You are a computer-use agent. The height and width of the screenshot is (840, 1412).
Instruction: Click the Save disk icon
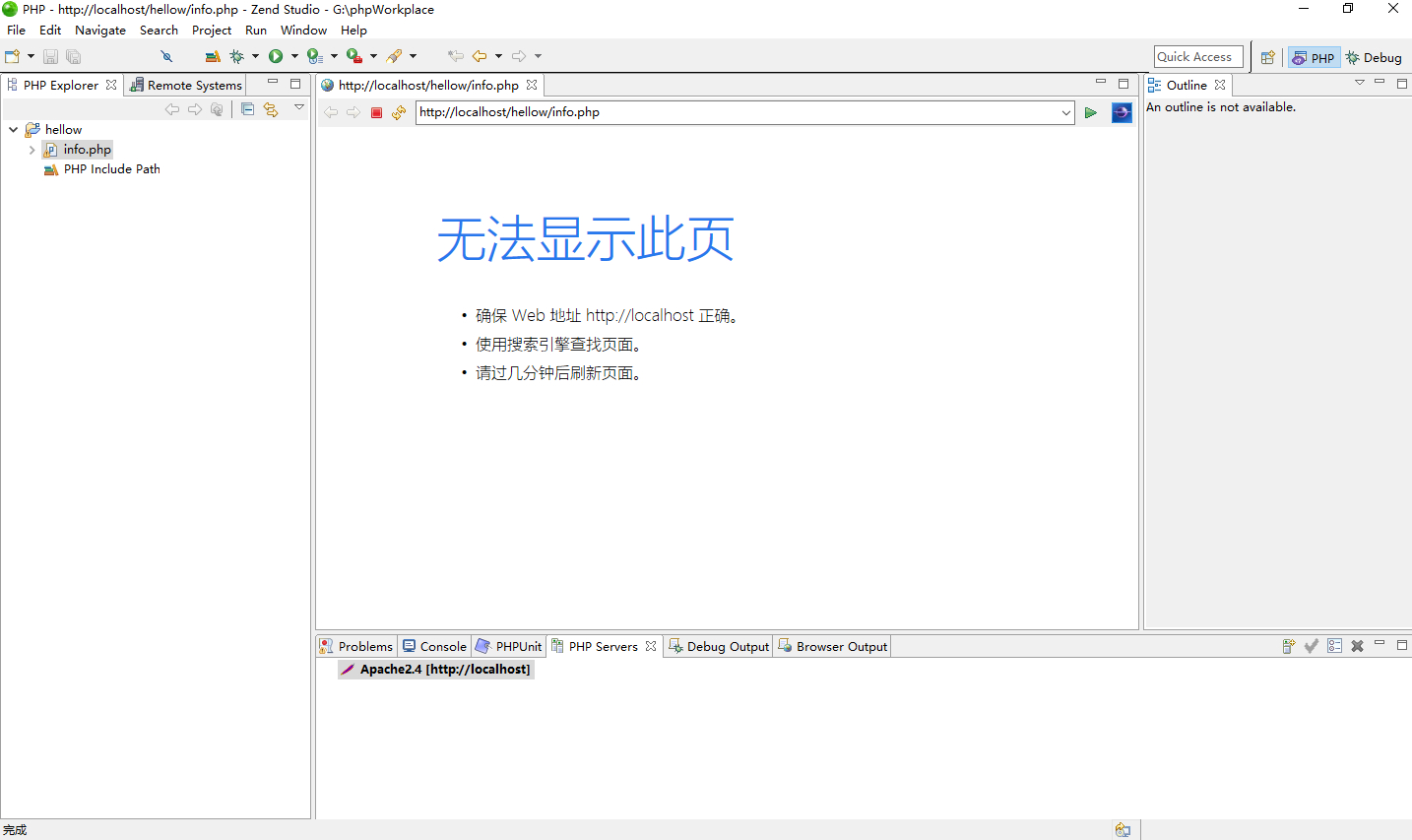click(50, 57)
